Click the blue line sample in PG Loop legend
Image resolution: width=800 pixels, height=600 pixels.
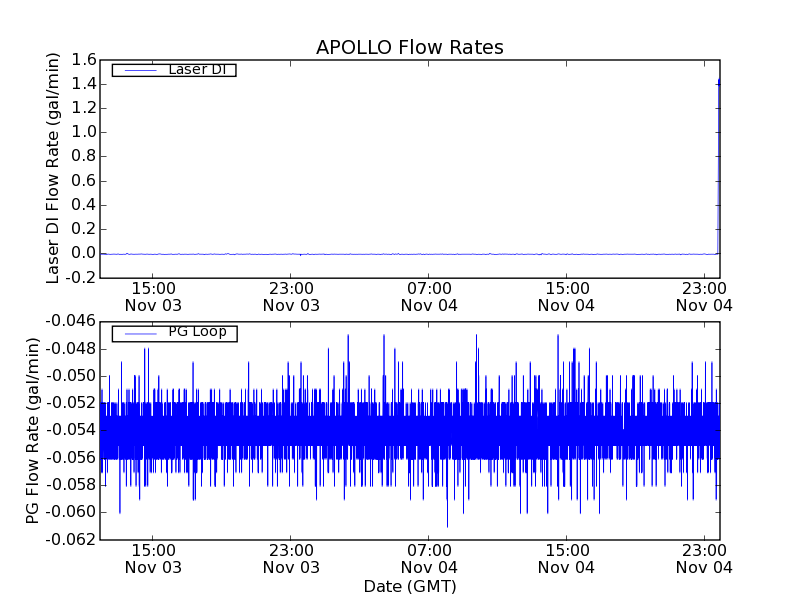[140, 333]
